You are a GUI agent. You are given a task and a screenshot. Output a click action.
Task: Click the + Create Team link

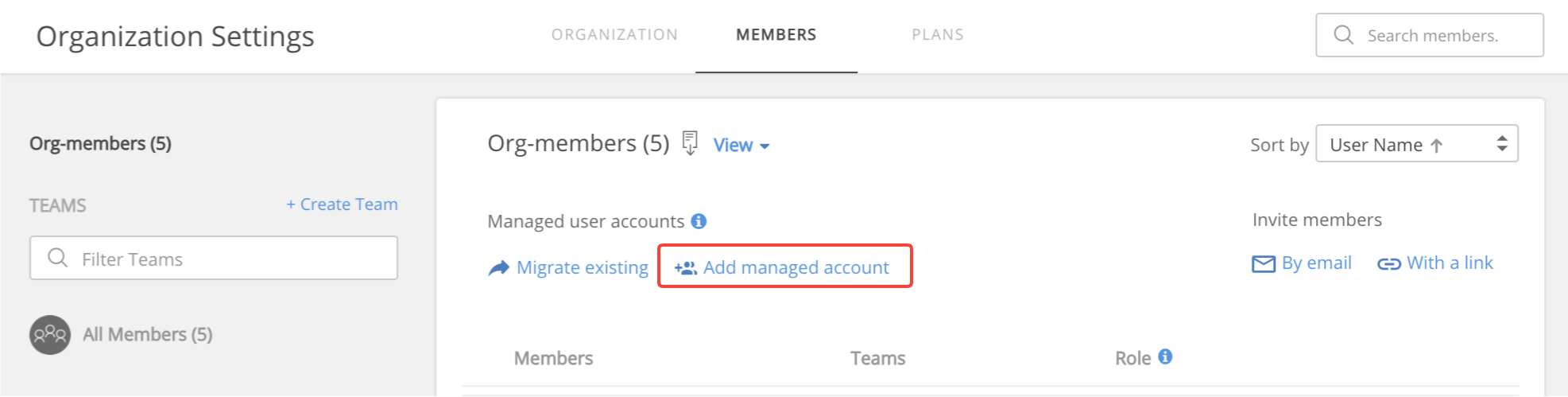[x=342, y=204]
